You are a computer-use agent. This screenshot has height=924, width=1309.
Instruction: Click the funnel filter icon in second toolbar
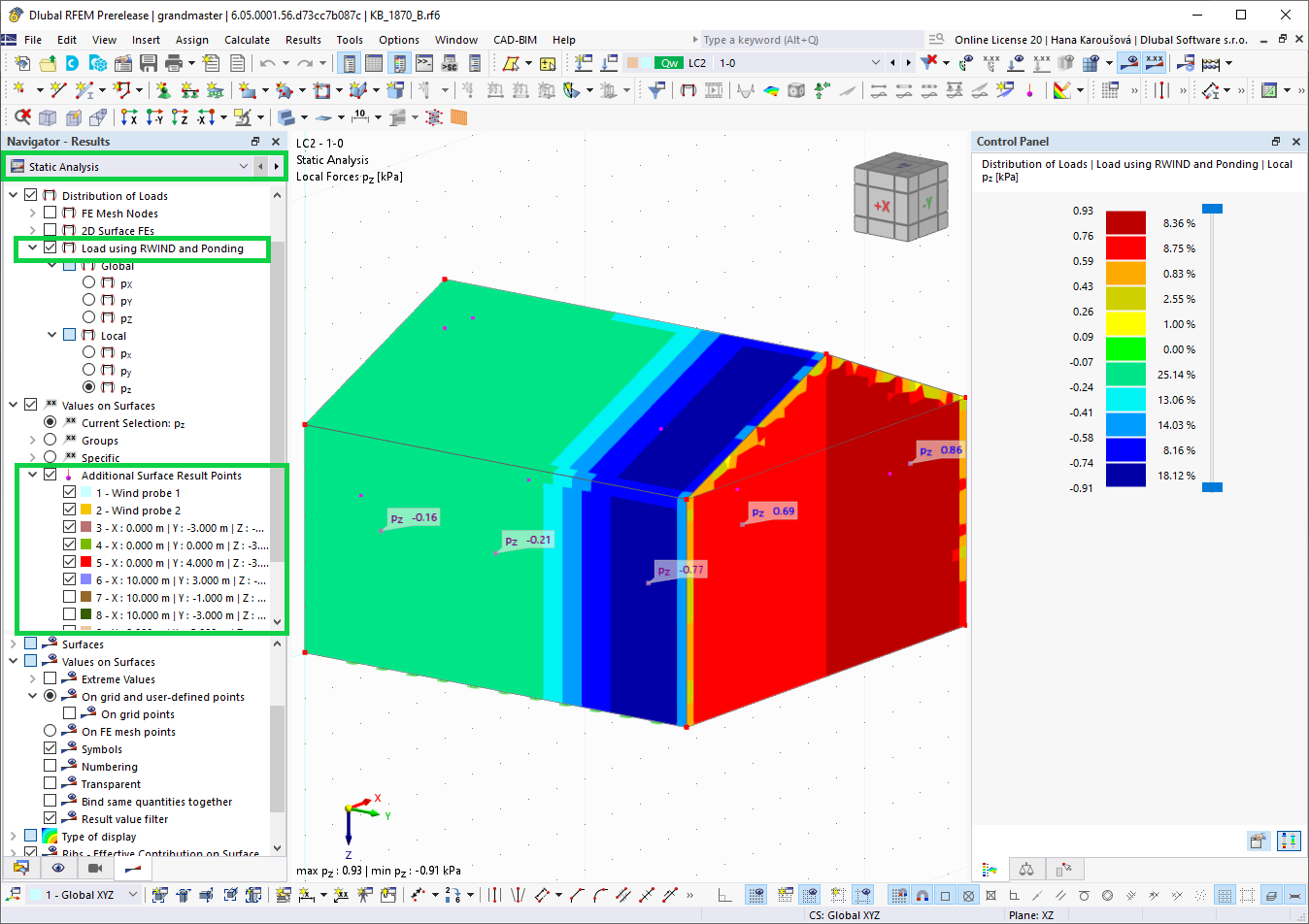657,90
